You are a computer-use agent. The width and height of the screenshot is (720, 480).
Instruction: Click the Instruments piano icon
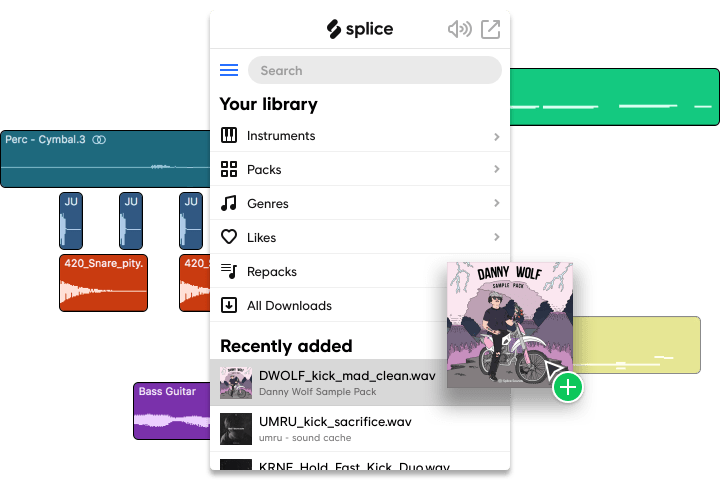(x=229, y=136)
